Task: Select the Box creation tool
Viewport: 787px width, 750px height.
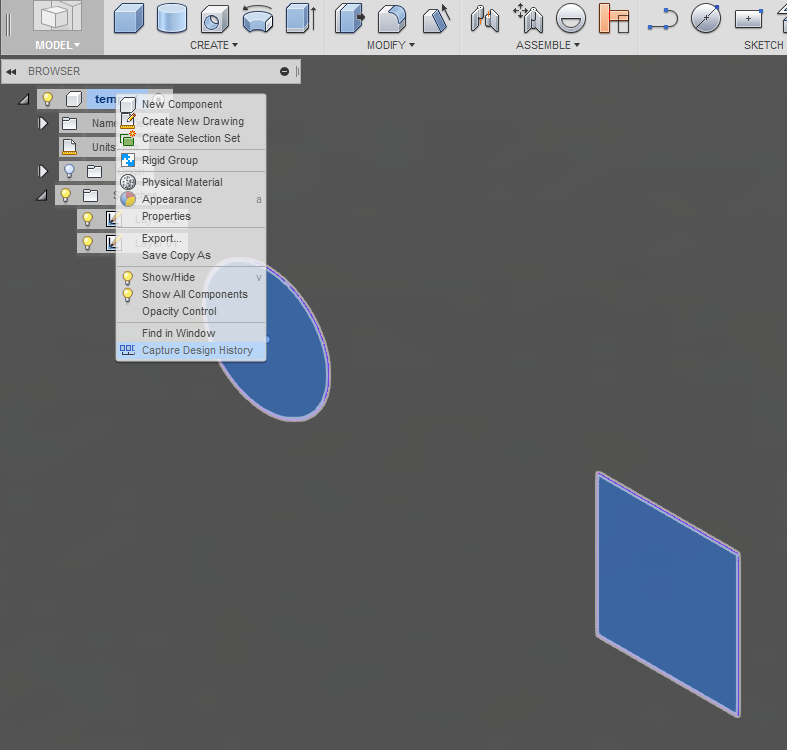Action: (x=128, y=19)
